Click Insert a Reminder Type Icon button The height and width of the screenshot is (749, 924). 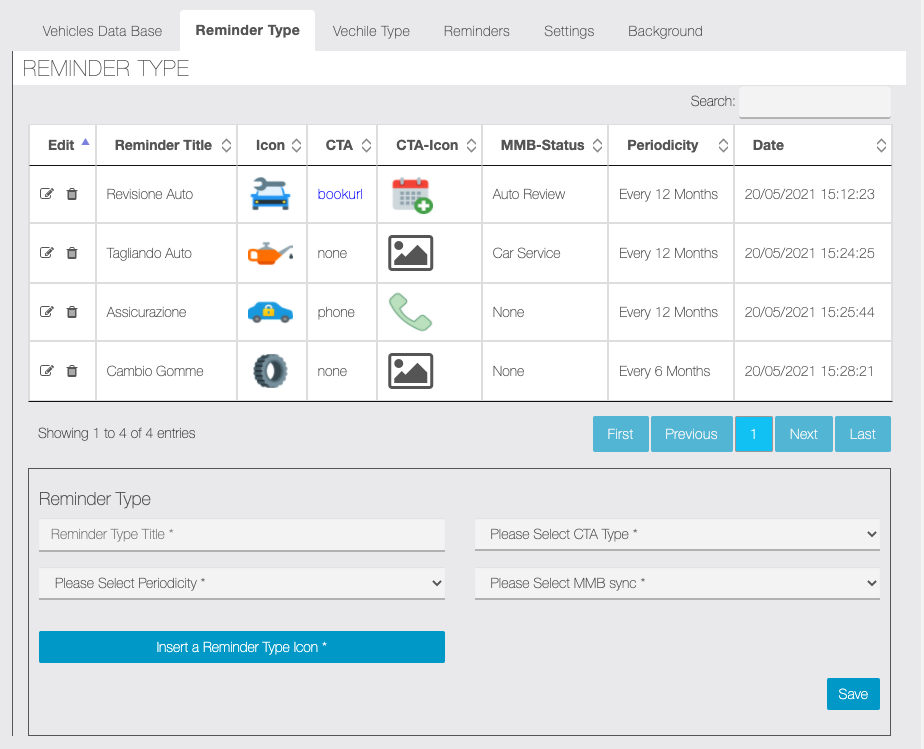242,647
